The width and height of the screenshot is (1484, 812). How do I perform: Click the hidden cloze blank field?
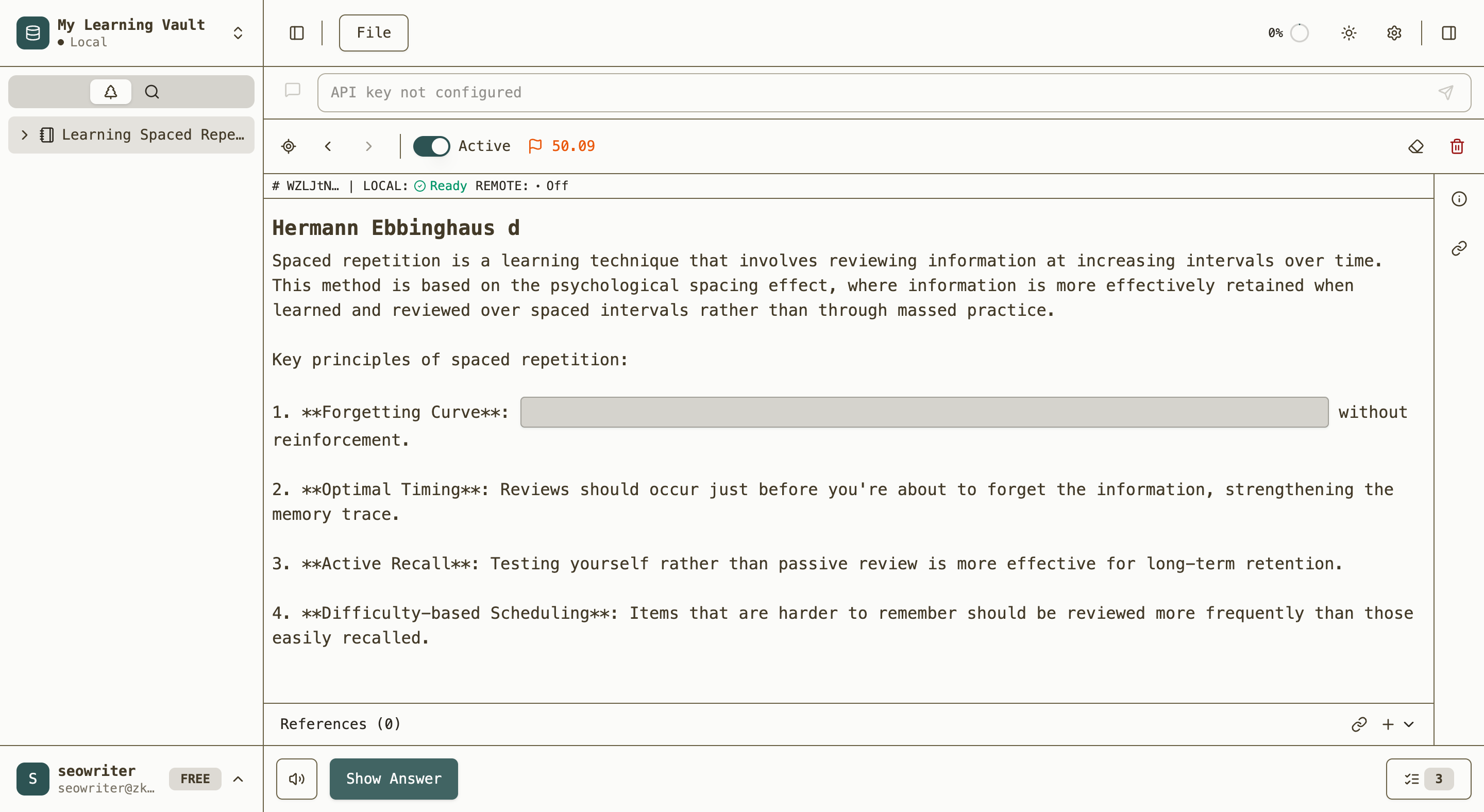[x=924, y=412]
